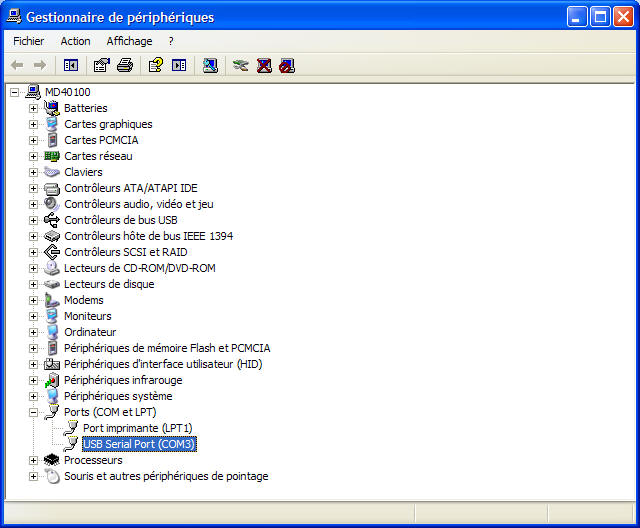
Task: Expand Contrôleurs audio, vidéo et jeu
Action: (x=33, y=204)
